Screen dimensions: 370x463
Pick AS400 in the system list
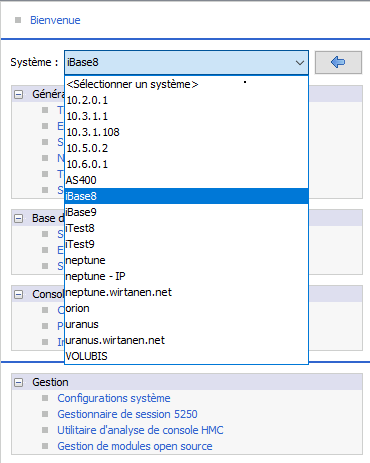point(186,180)
